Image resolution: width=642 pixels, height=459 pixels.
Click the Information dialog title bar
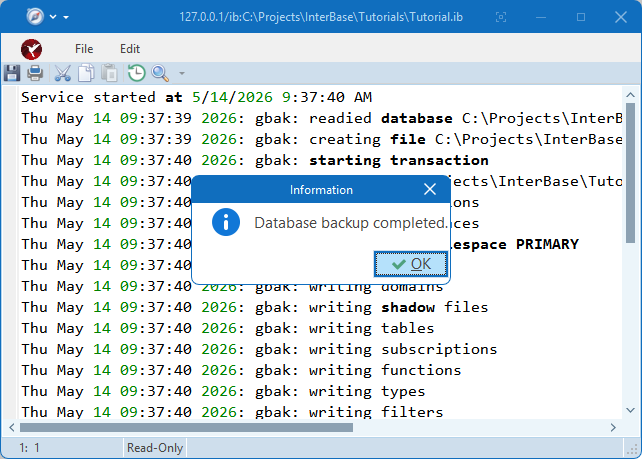point(321,190)
